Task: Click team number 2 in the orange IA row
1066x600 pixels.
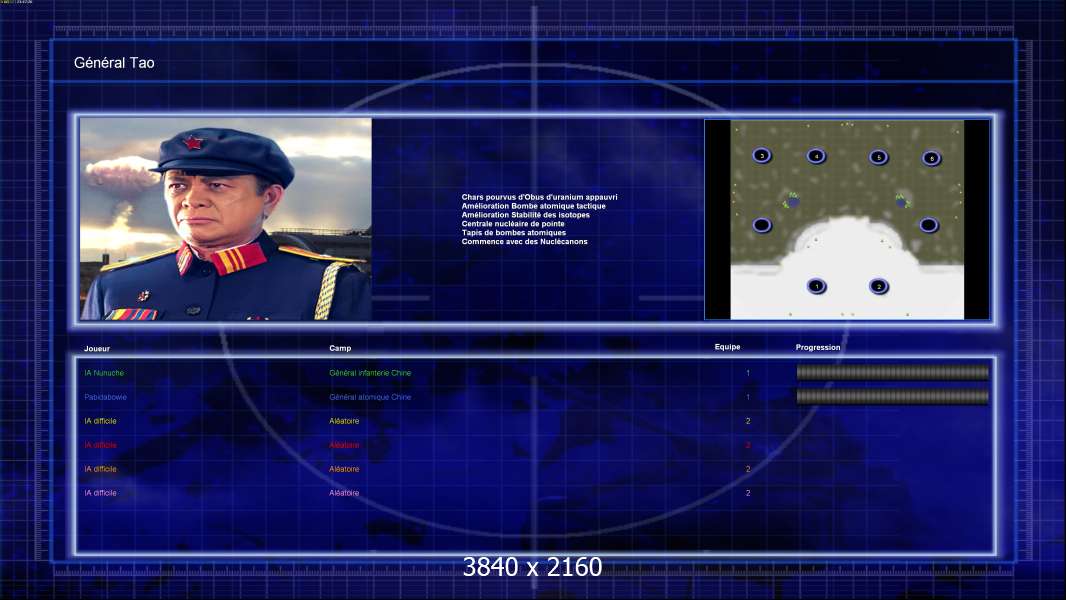Action: click(x=748, y=469)
